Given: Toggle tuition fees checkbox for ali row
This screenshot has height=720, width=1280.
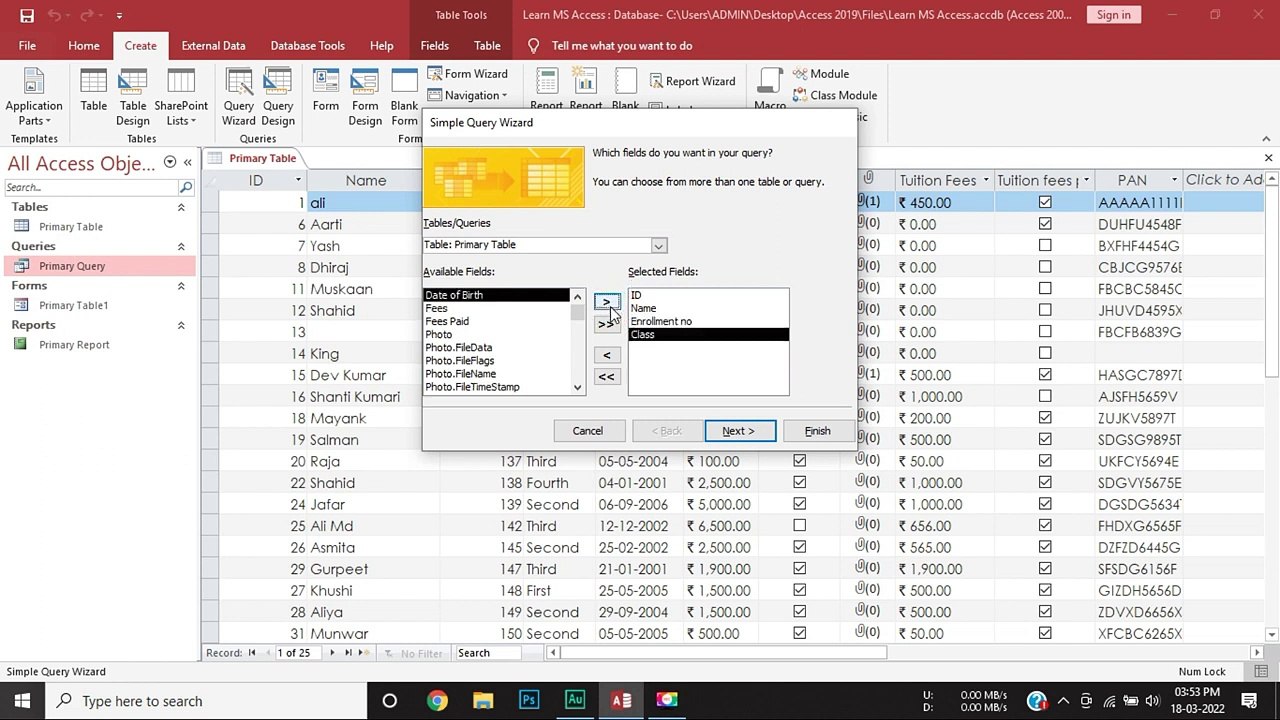Looking at the screenshot, I should [1045, 202].
